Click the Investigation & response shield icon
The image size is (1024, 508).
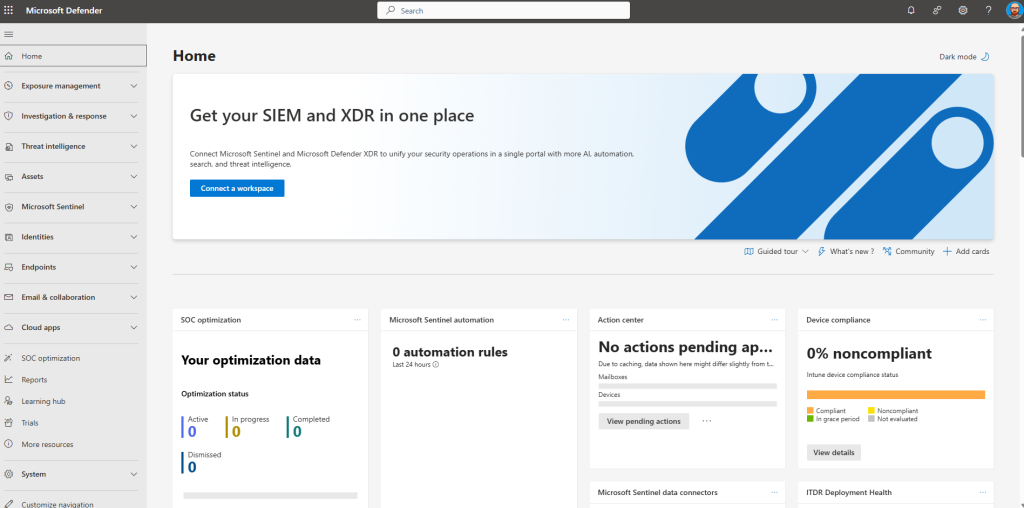[x=8, y=116]
